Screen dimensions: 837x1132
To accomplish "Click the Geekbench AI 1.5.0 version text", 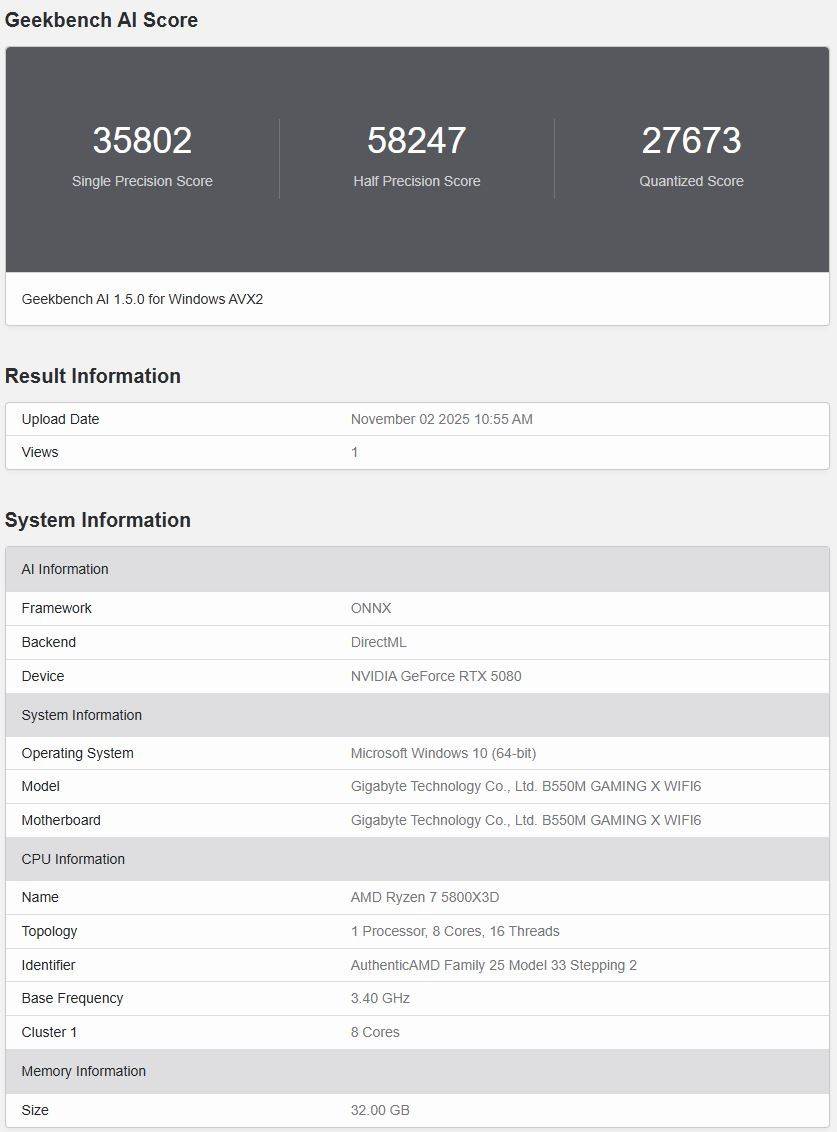I will (x=142, y=299).
